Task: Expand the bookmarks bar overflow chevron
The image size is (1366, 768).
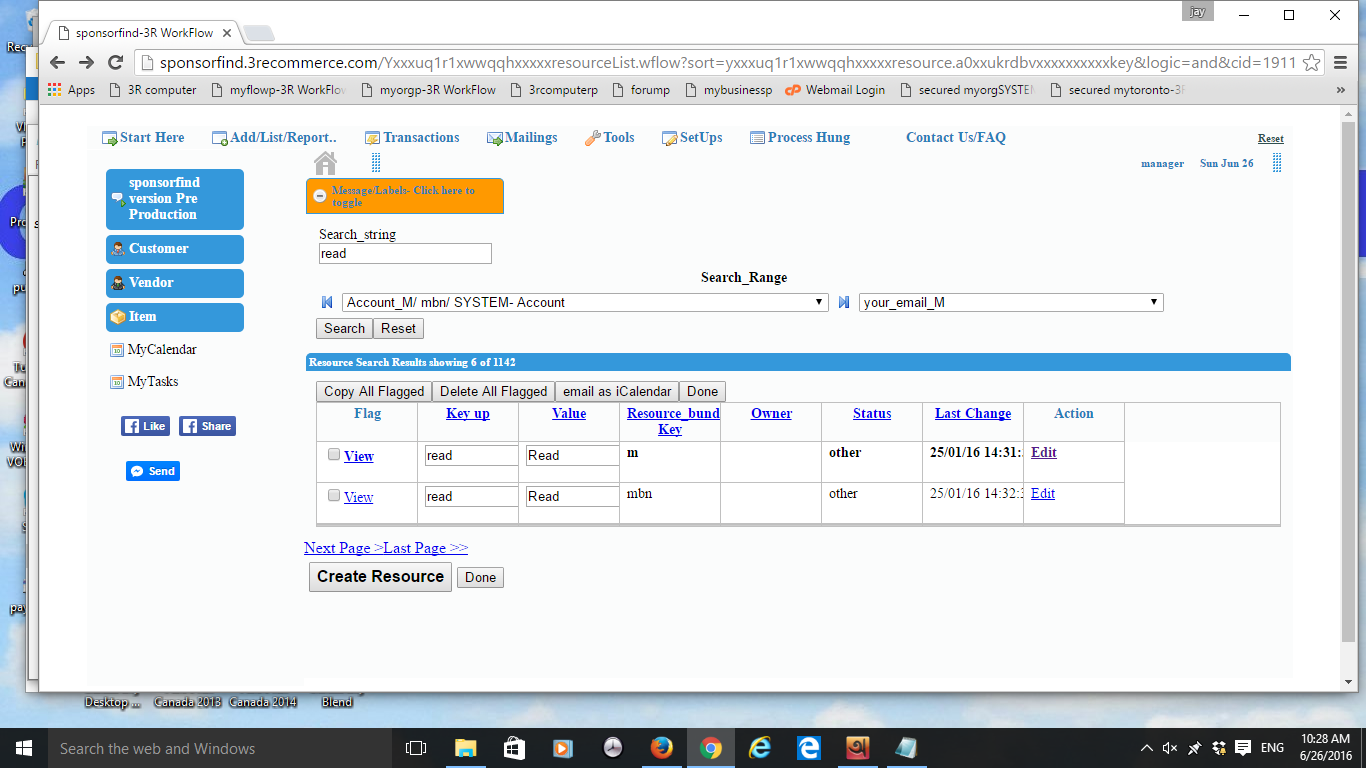Action: 1340,90
